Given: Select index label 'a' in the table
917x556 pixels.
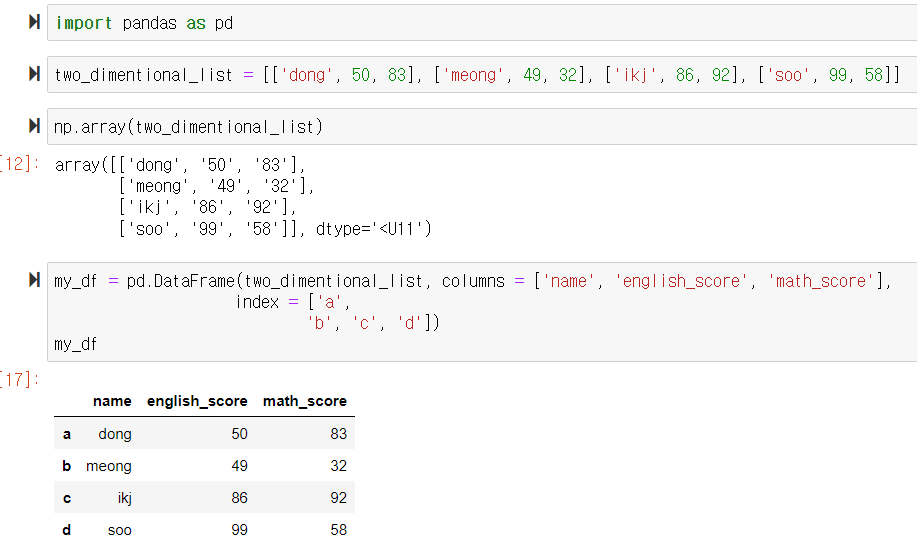Looking at the screenshot, I should (67, 434).
